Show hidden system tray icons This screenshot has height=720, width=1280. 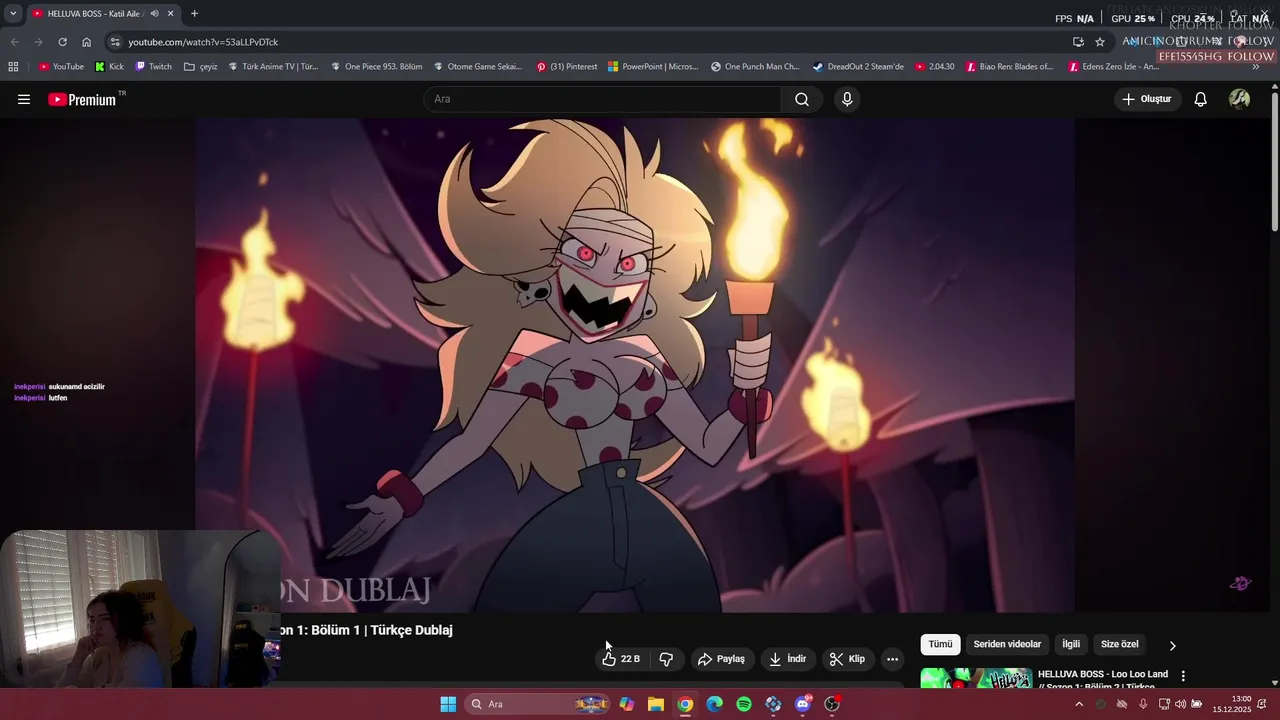(1078, 704)
